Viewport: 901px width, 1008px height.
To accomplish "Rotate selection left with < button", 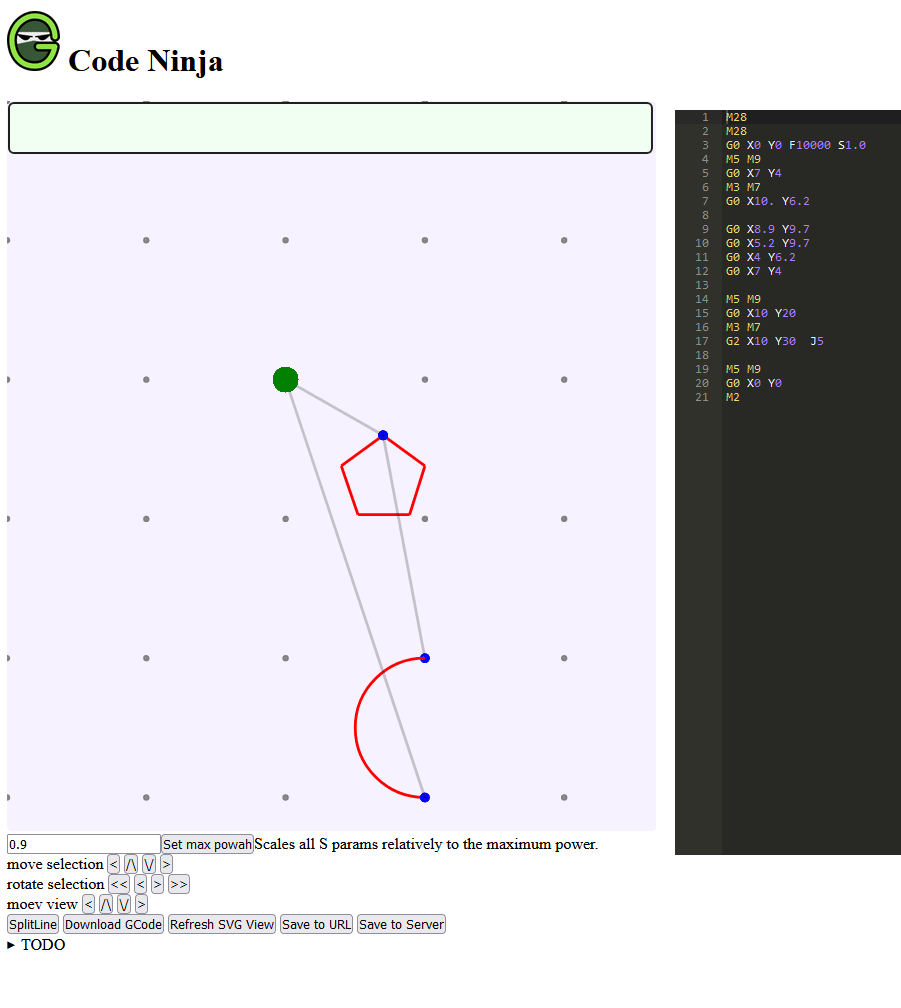I will point(140,884).
